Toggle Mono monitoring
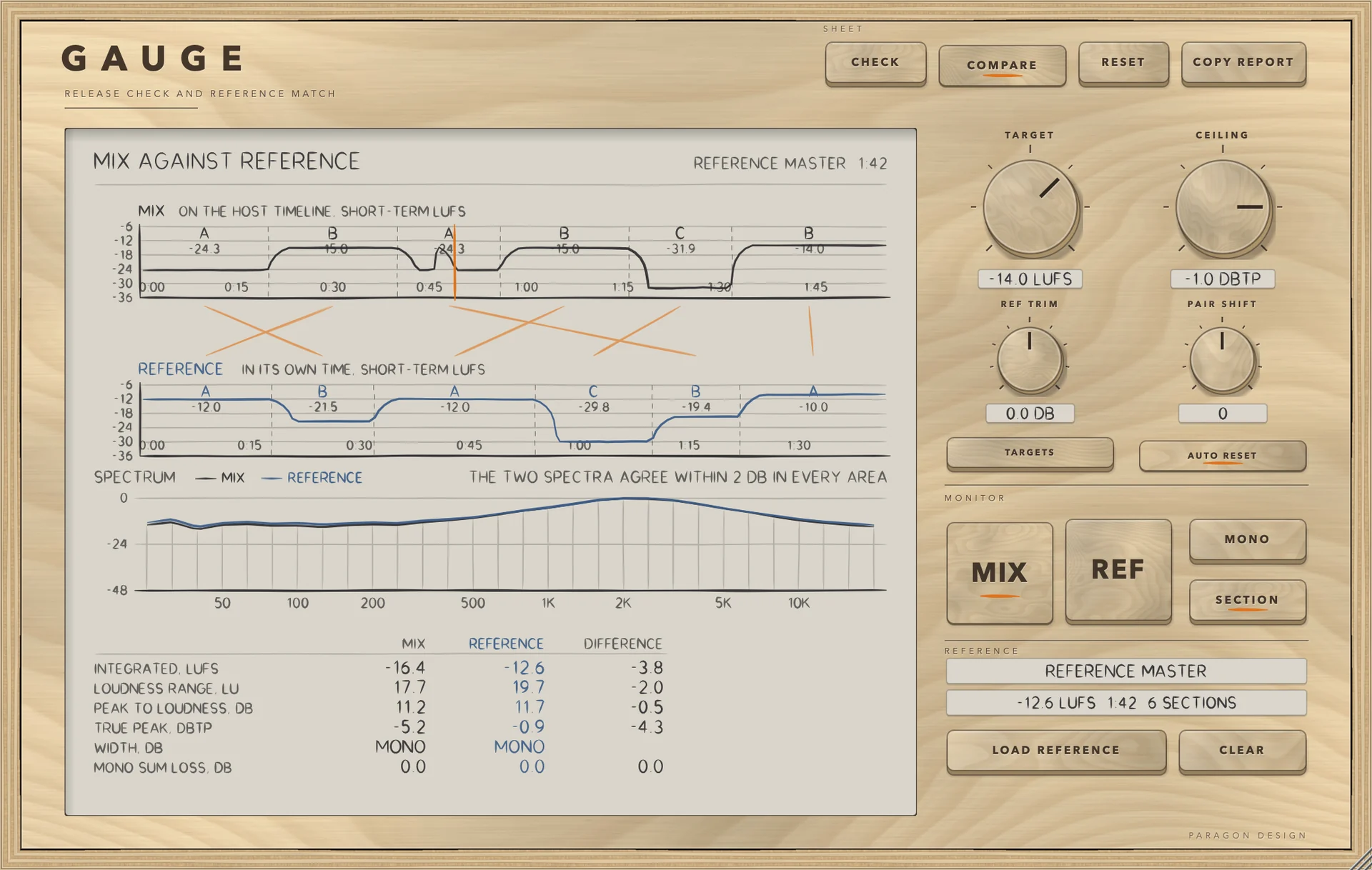Screen dimensions: 1372x870 1247,539
